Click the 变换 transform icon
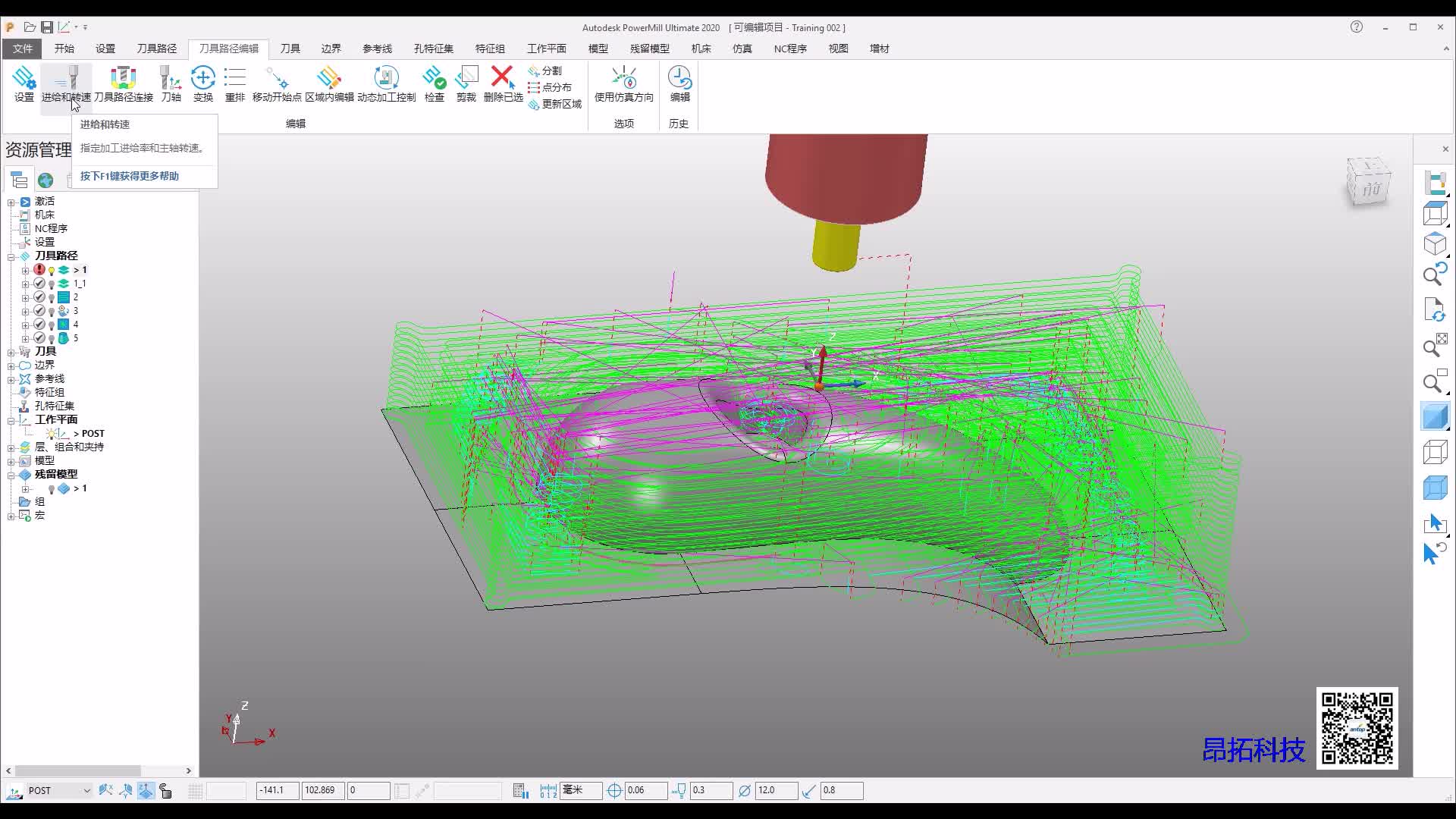Viewport: 1456px width, 819px height. coord(203,83)
